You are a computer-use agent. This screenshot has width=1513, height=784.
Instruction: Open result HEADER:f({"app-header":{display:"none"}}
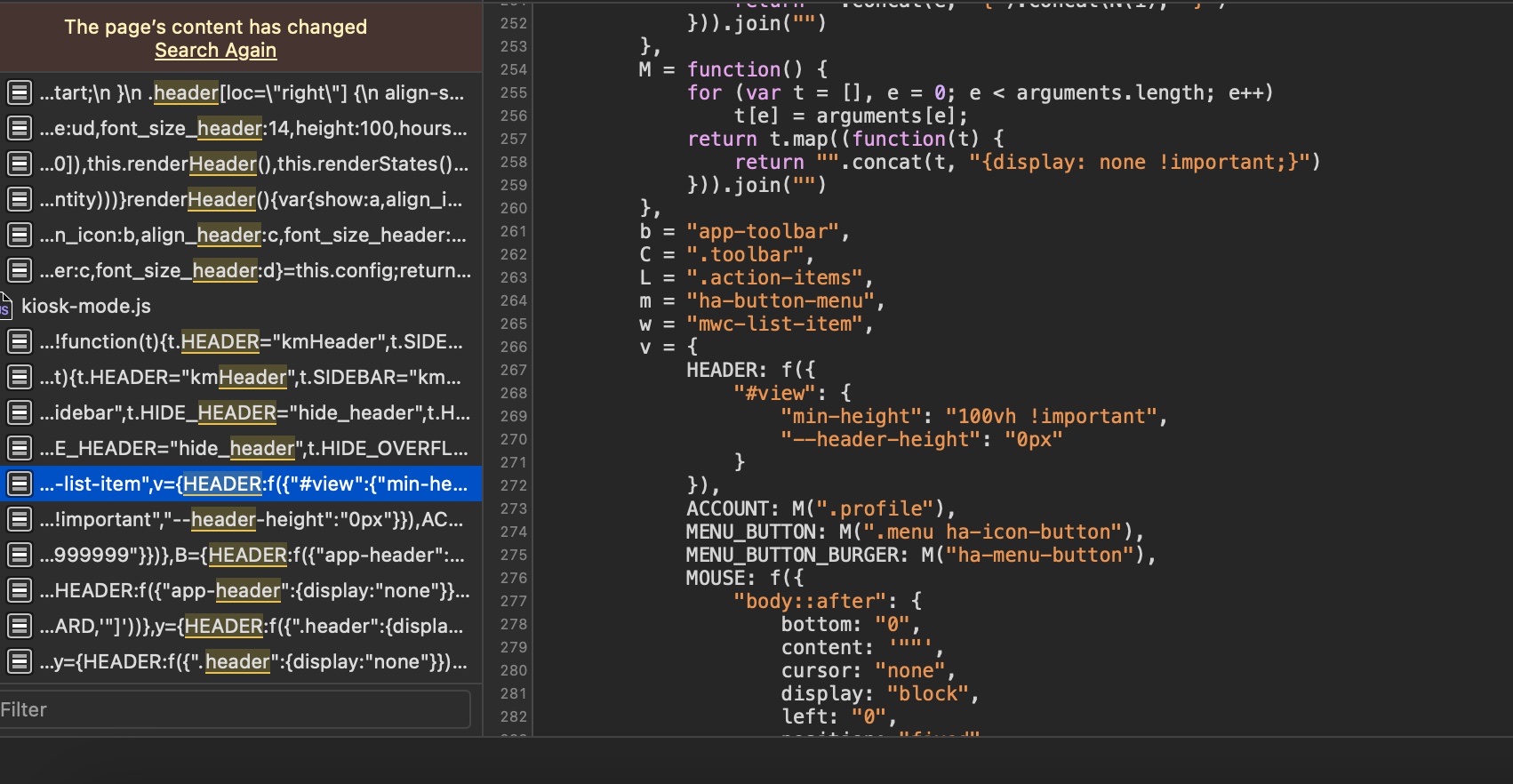click(x=241, y=590)
